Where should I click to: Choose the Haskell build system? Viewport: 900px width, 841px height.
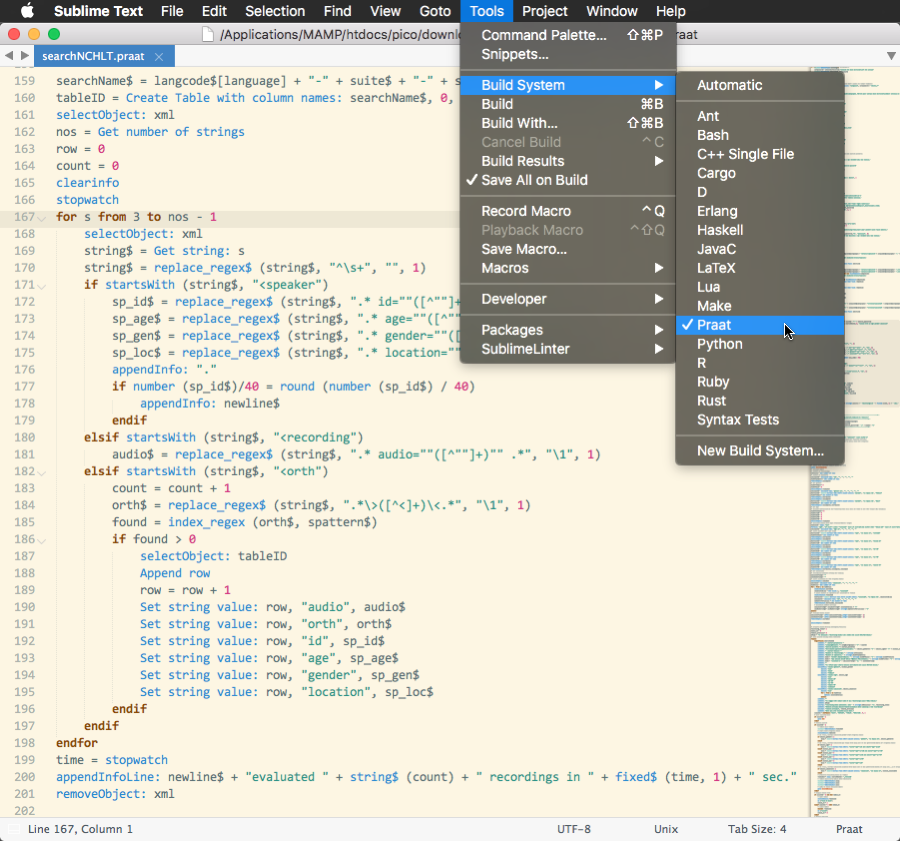[760, 230]
